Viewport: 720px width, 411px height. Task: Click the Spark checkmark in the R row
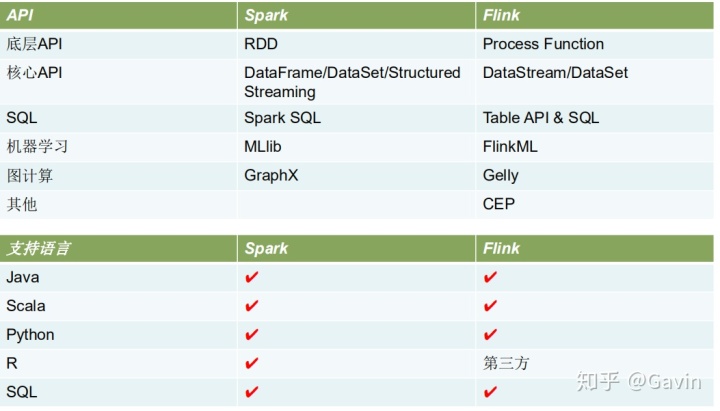click(x=252, y=364)
